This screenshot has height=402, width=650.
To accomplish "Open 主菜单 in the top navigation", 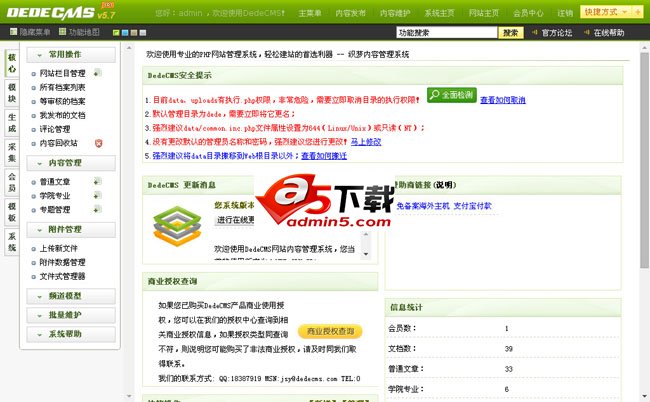I will coord(310,13).
